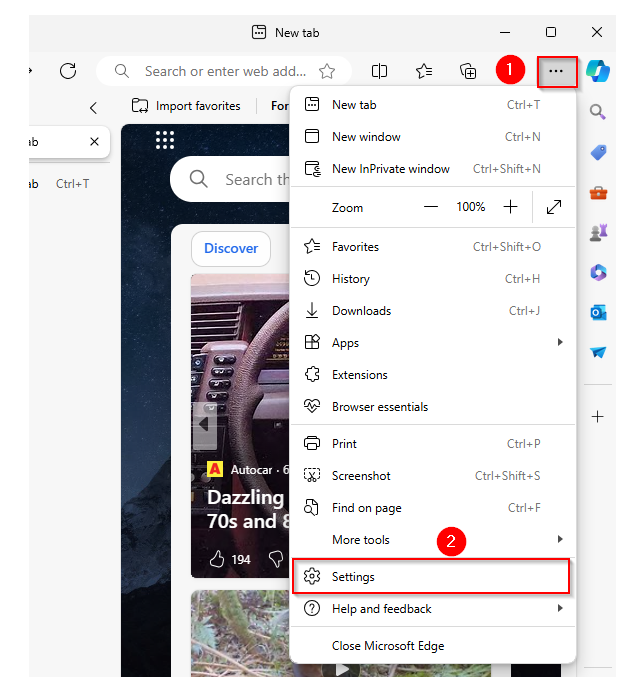644x692 pixels.
Task: Select the Discover feed tab
Action: point(231,248)
